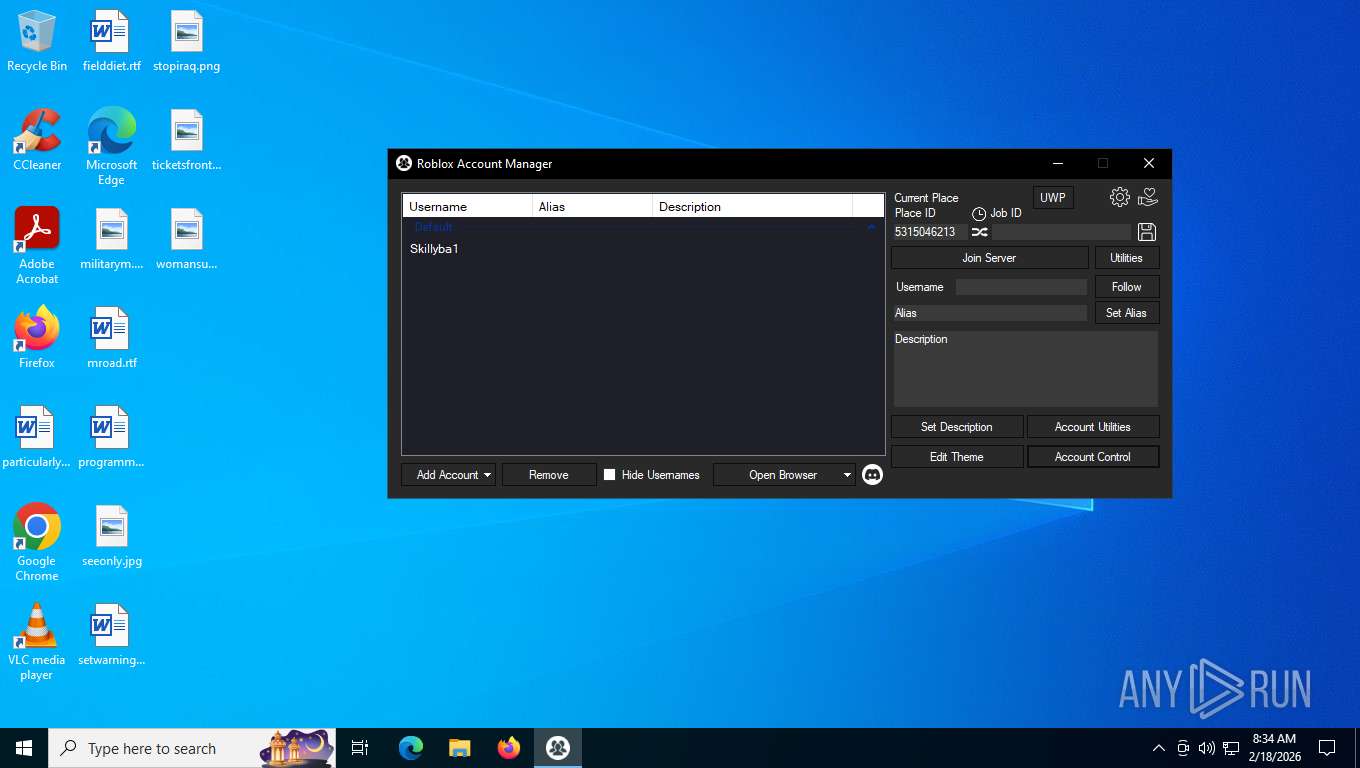Open the Windows Start menu

pos(24,748)
